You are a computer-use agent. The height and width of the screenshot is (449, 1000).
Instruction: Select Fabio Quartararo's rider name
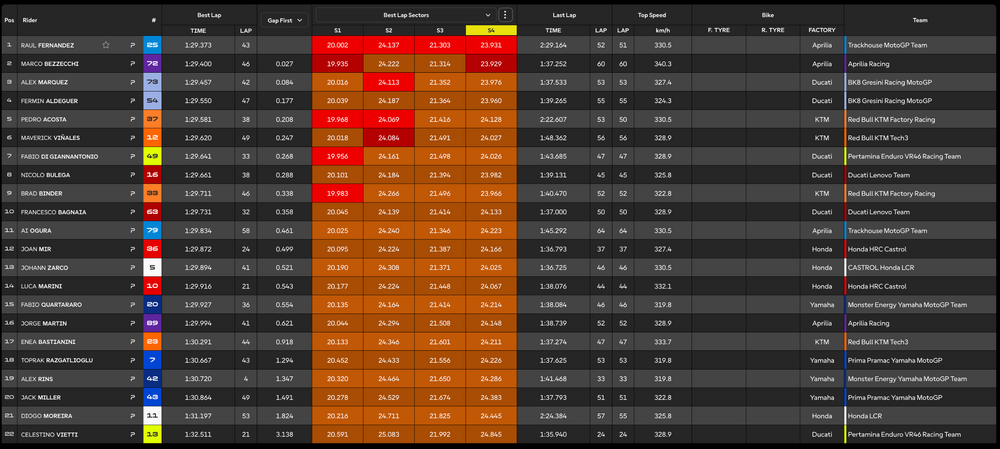(54, 305)
